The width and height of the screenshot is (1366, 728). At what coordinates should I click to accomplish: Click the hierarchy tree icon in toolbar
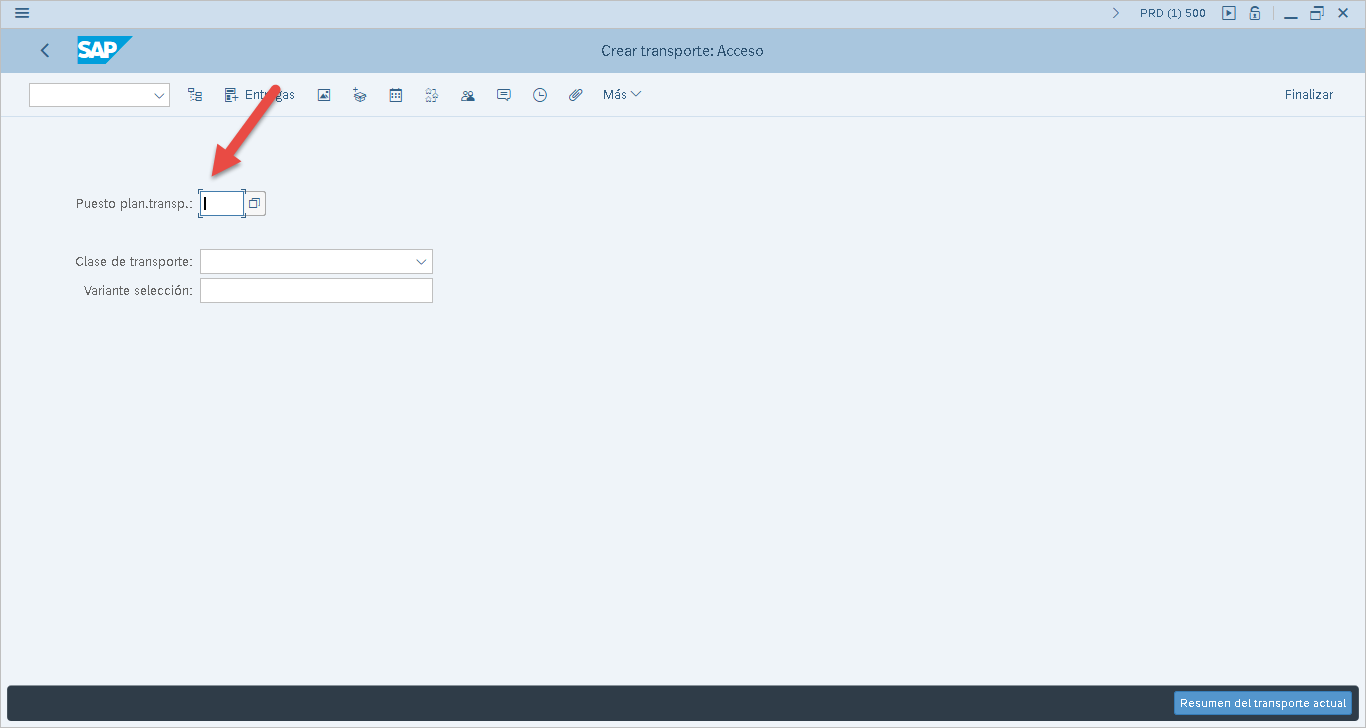point(195,95)
